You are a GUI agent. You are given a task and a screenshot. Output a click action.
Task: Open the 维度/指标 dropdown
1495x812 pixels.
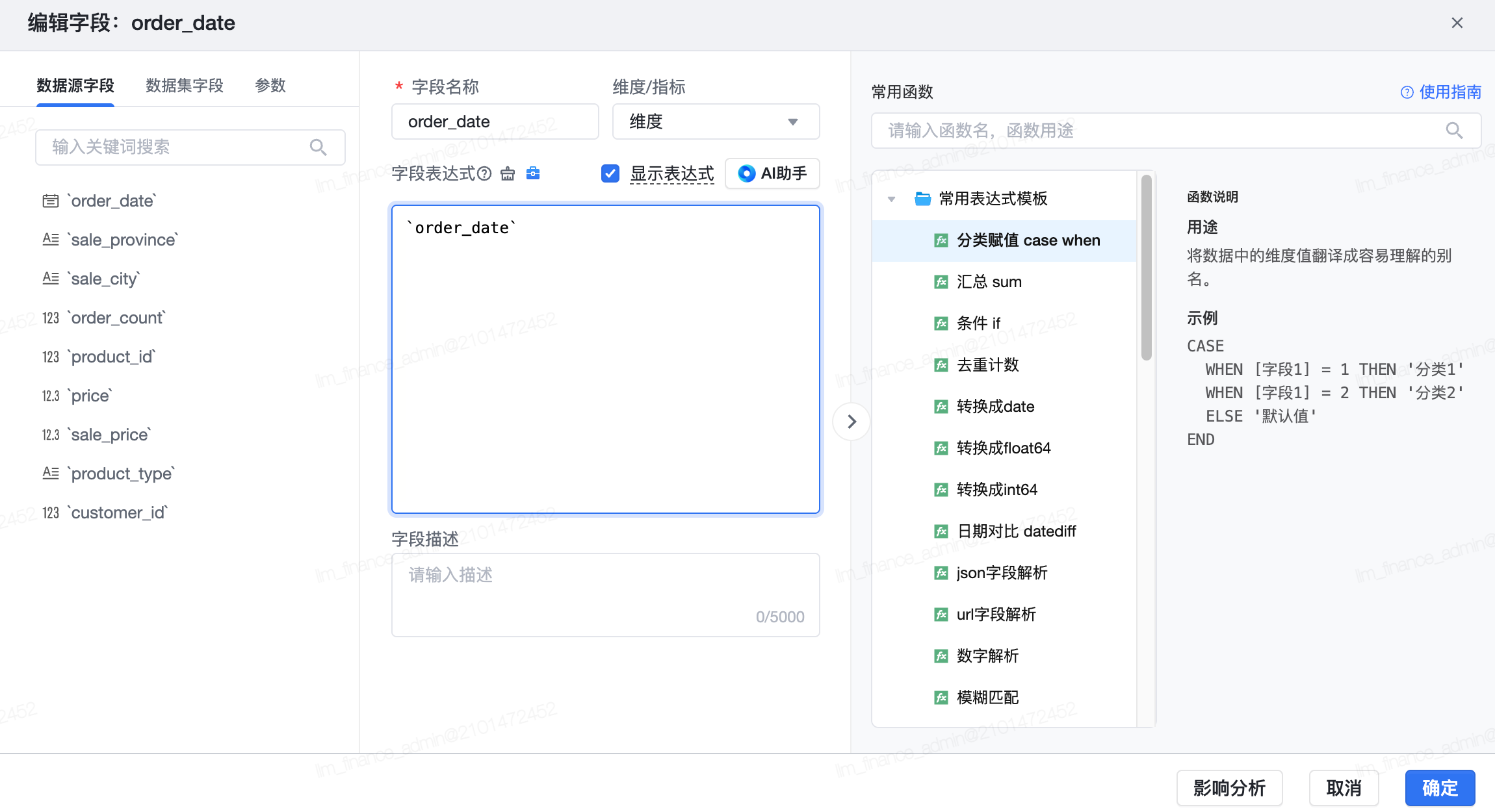[716, 121]
